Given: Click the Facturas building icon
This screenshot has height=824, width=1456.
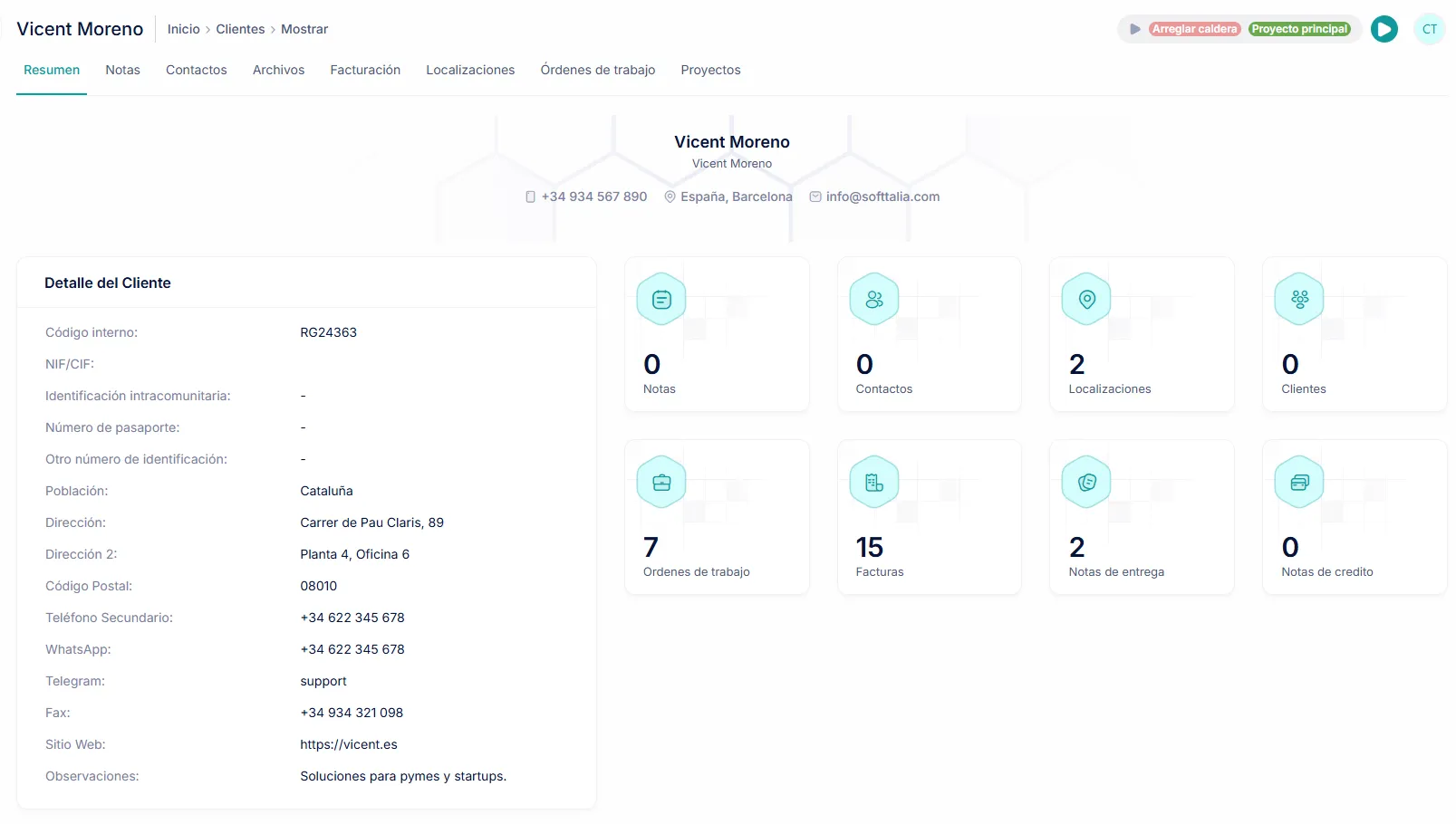Looking at the screenshot, I should click(874, 483).
